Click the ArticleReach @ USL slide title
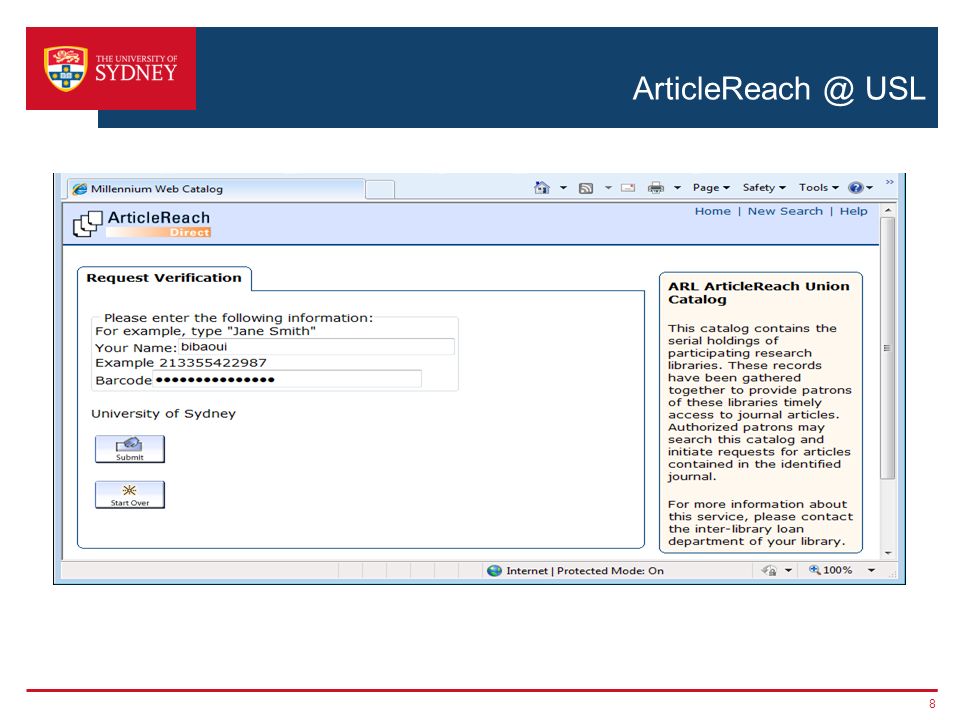This screenshot has width=960, height=720. (x=779, y=89)
